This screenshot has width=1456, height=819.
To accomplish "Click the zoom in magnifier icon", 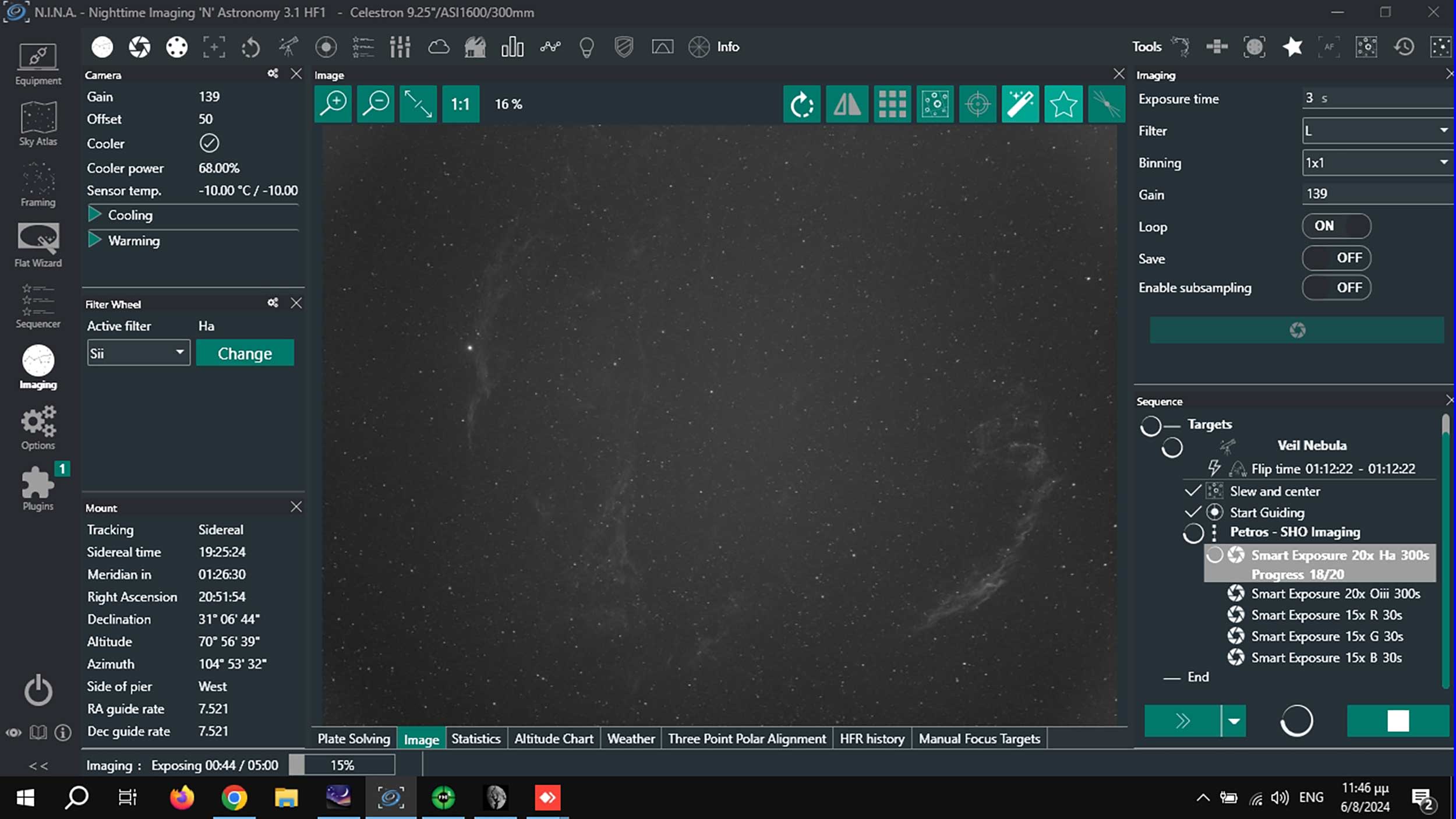I will pyautogui.click(x=333, y=104).
